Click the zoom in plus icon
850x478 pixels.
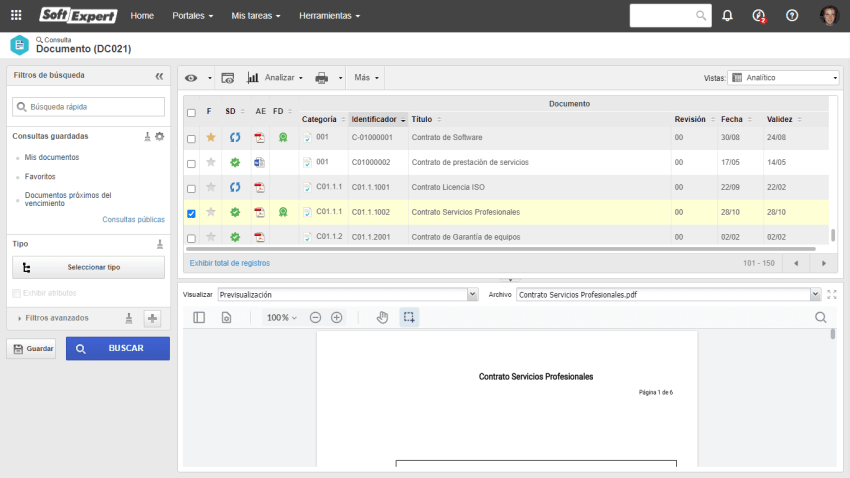(x=337, y=317)
